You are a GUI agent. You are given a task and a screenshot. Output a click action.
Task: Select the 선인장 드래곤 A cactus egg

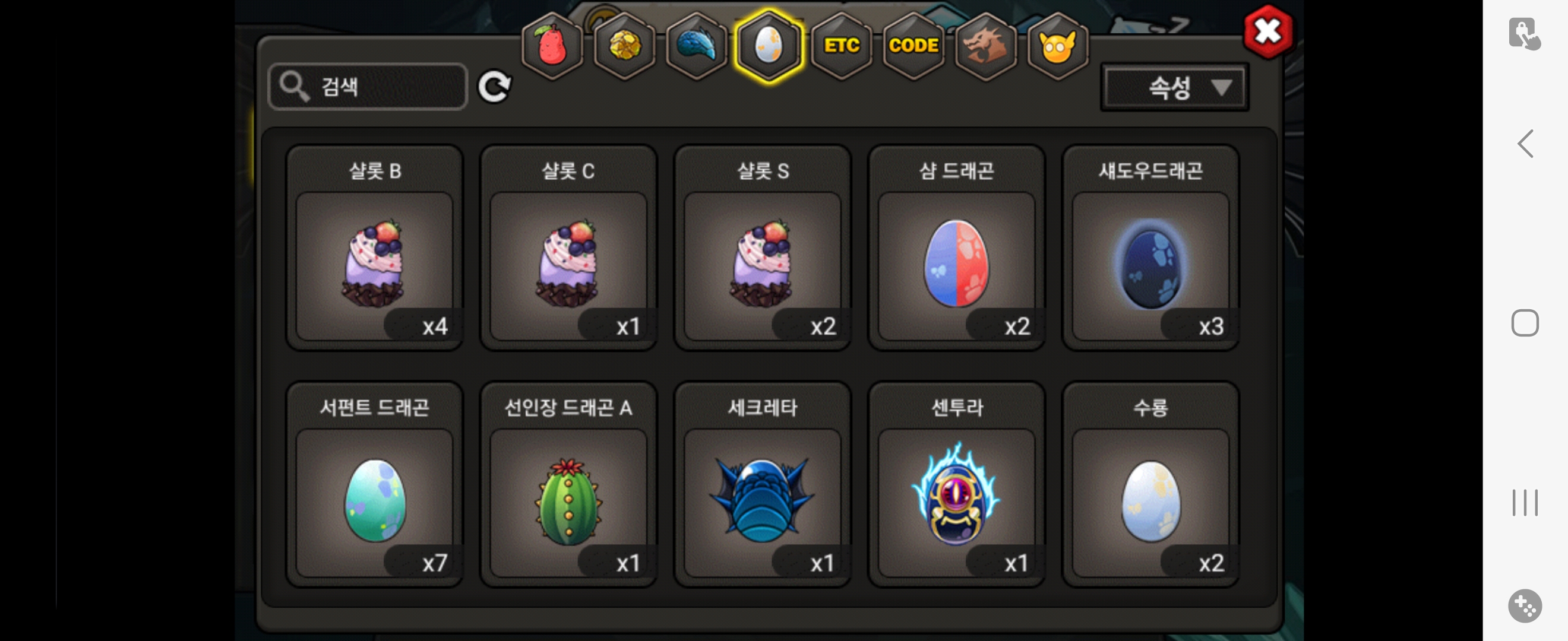tap(568, 484)
